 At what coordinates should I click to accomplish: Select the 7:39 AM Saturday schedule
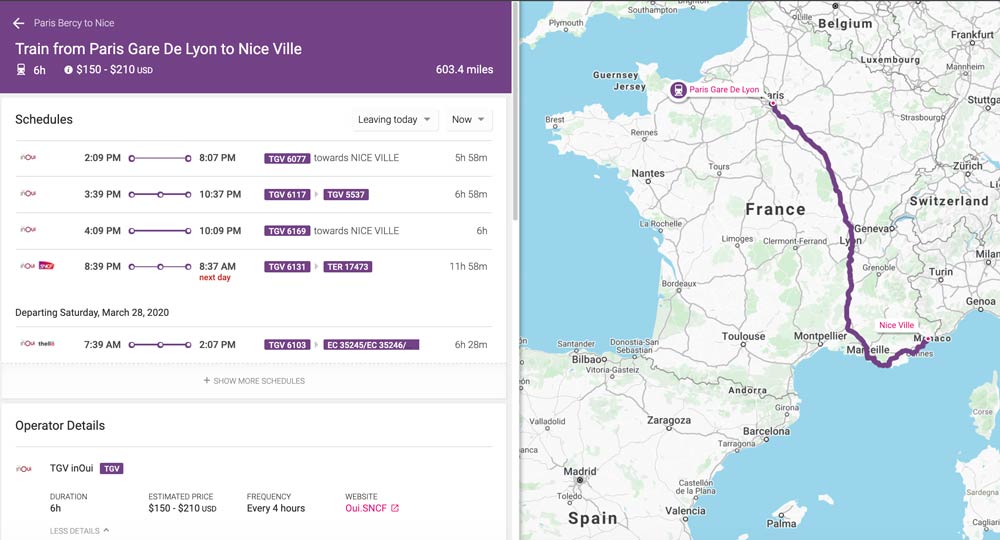coord(254,345)
